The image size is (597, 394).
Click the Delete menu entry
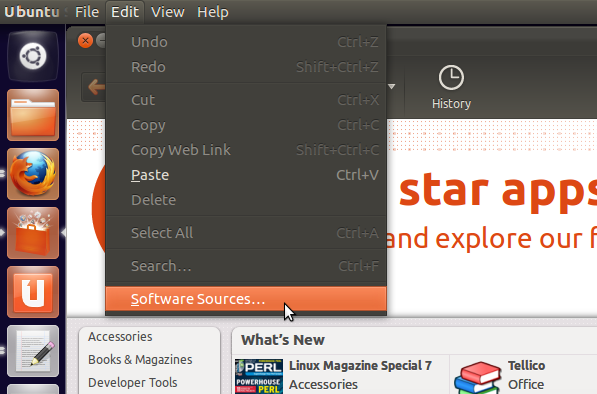tap(246, 200)
